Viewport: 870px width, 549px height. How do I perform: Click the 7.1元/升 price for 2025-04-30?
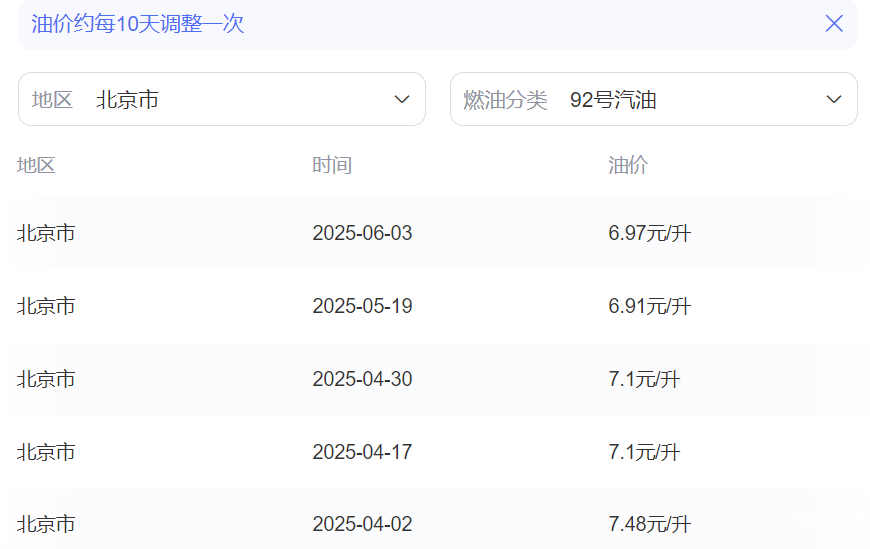pos(644,379)
